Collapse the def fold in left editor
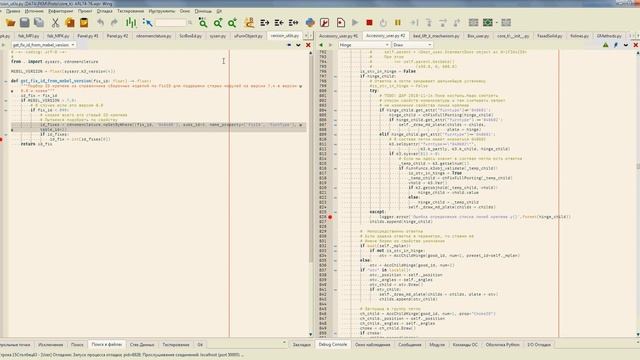 coord(6,81)
